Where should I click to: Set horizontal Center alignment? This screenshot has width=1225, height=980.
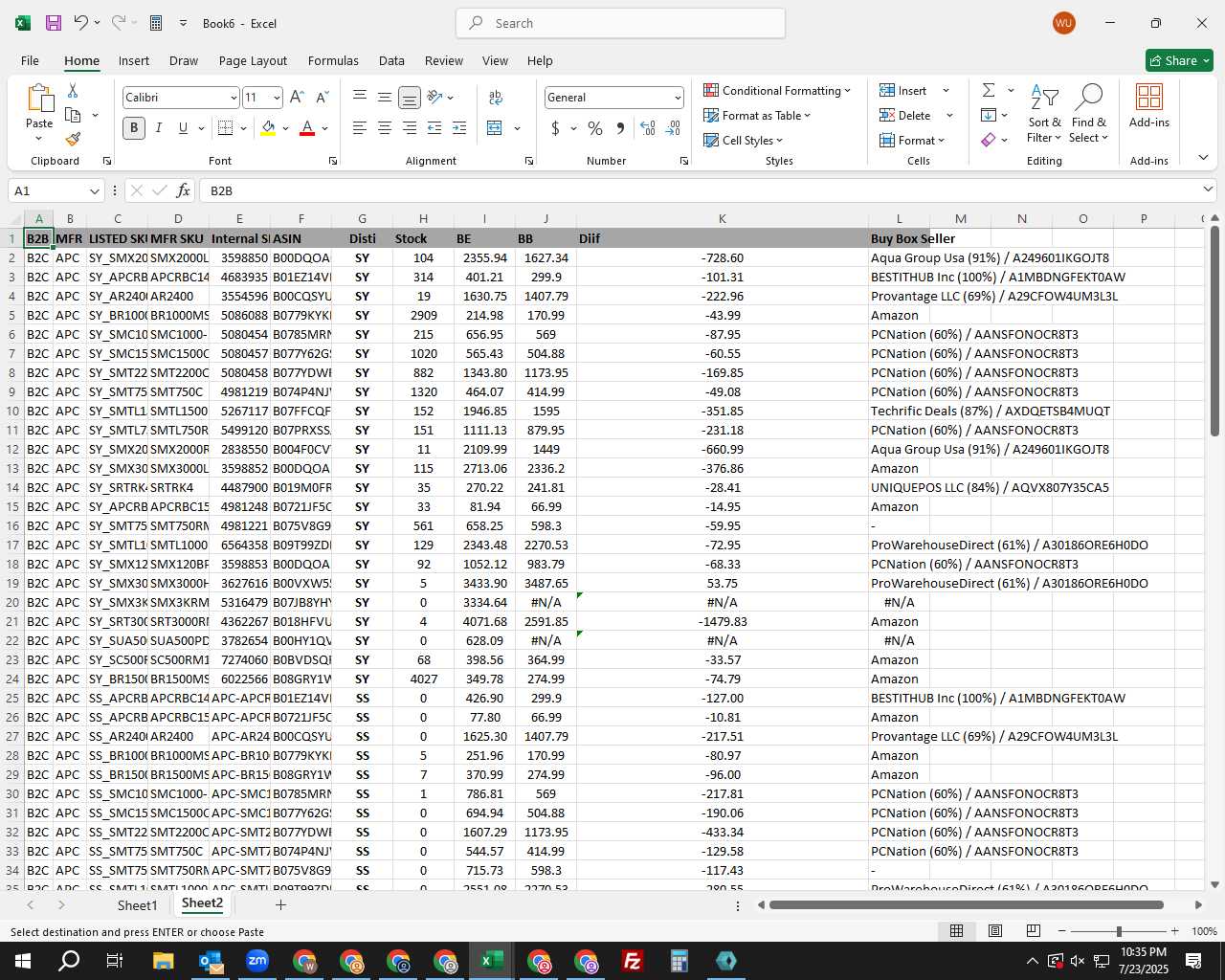[385, 128]
